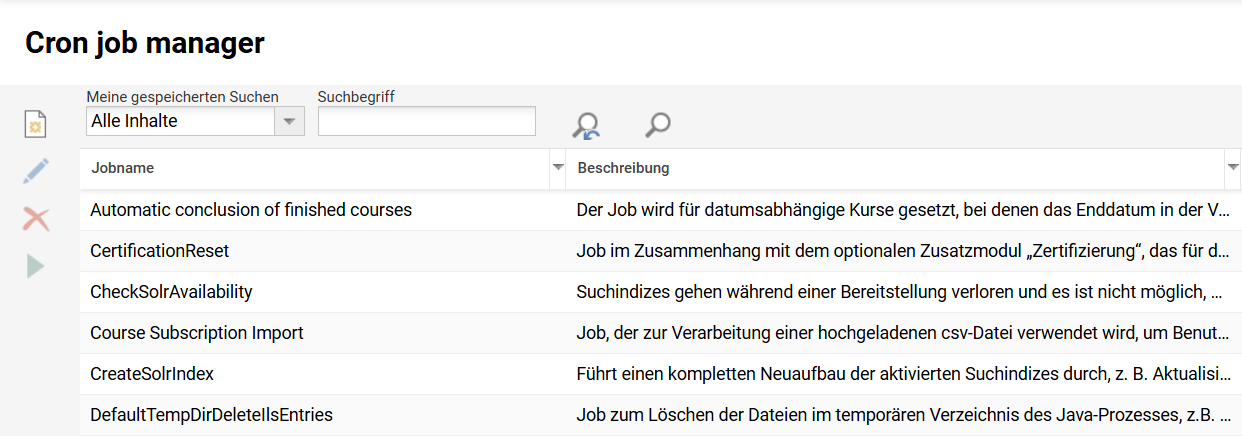
Task: Click the magnifying glass search icon
Action: [657, 125]
